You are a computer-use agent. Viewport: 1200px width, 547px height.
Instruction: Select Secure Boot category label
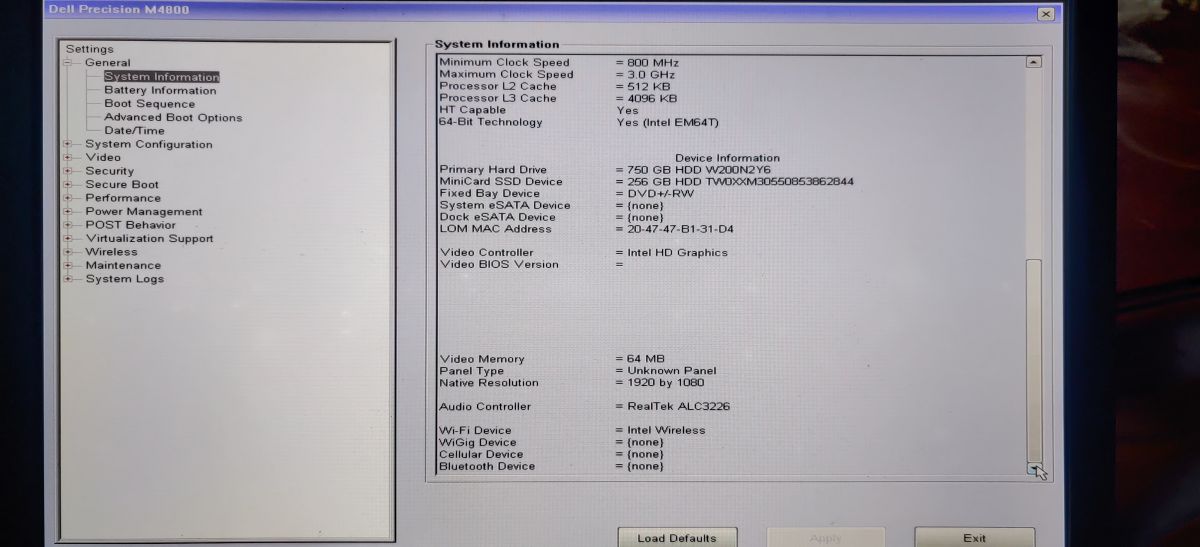(122, 184)
